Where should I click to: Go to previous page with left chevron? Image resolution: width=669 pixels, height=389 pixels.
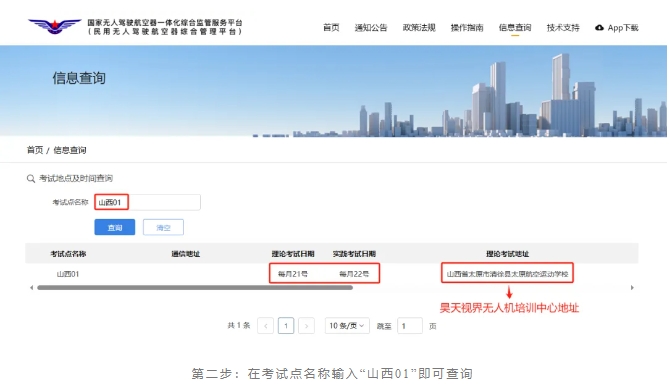(x=265, y=326)
